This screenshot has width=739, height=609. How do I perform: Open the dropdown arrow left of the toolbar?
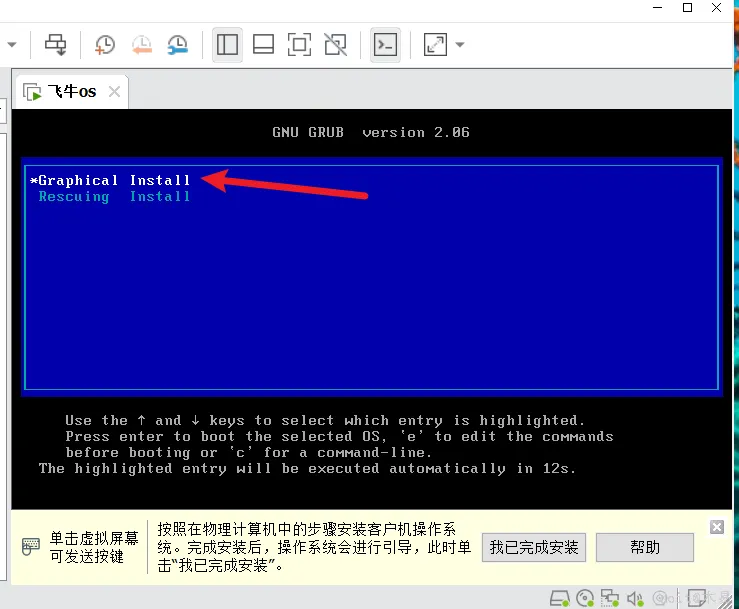click(12, 45)
